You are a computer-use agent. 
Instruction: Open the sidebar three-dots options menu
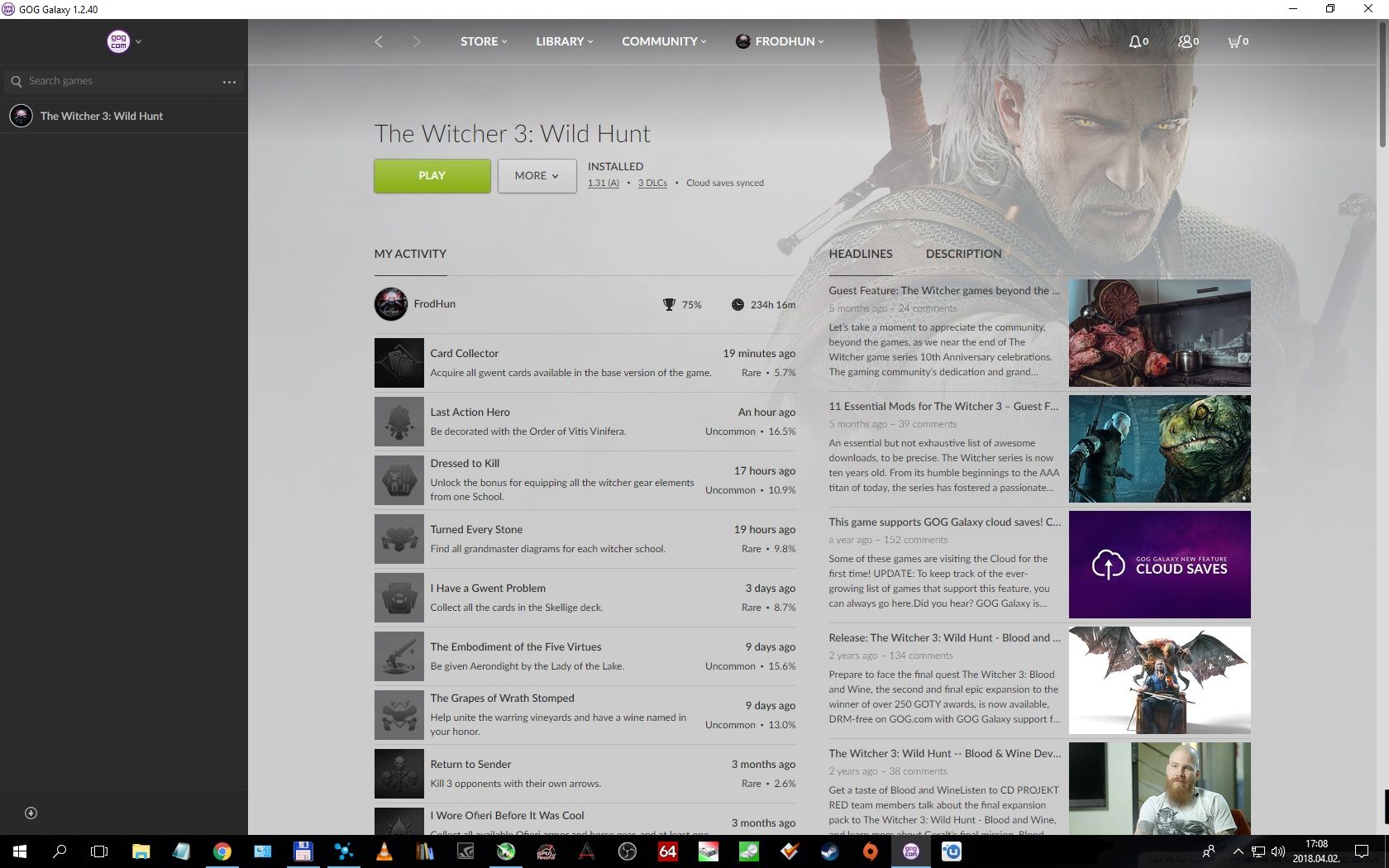click(x=229, y=82)
